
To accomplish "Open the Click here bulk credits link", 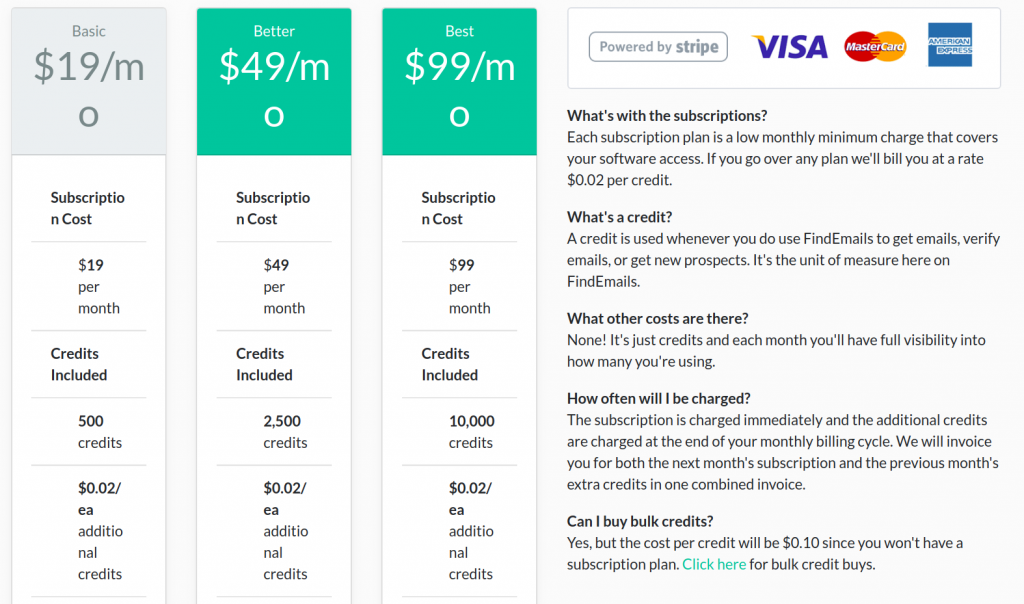I will tap(714, 564).
